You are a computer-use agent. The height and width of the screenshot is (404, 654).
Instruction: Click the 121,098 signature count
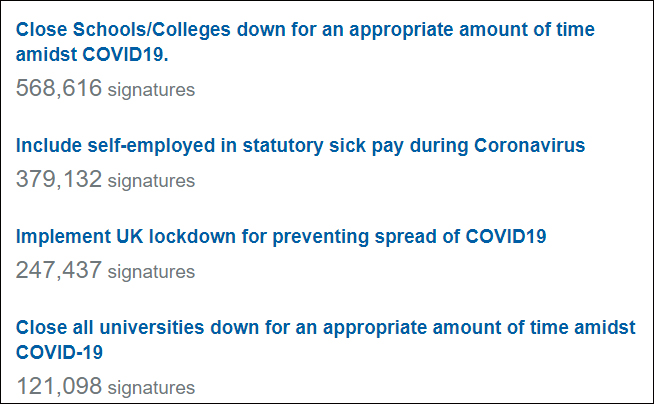click(59, 386)
